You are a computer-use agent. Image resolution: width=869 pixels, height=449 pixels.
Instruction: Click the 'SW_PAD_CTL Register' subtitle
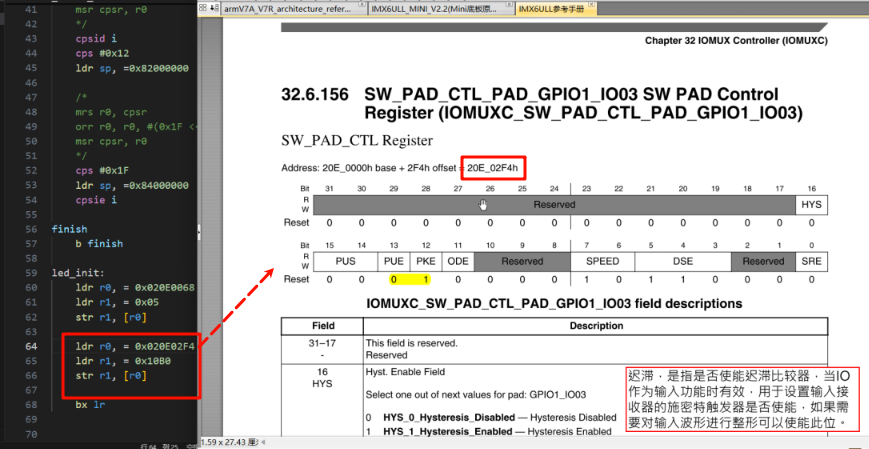(x=357, y=141)
